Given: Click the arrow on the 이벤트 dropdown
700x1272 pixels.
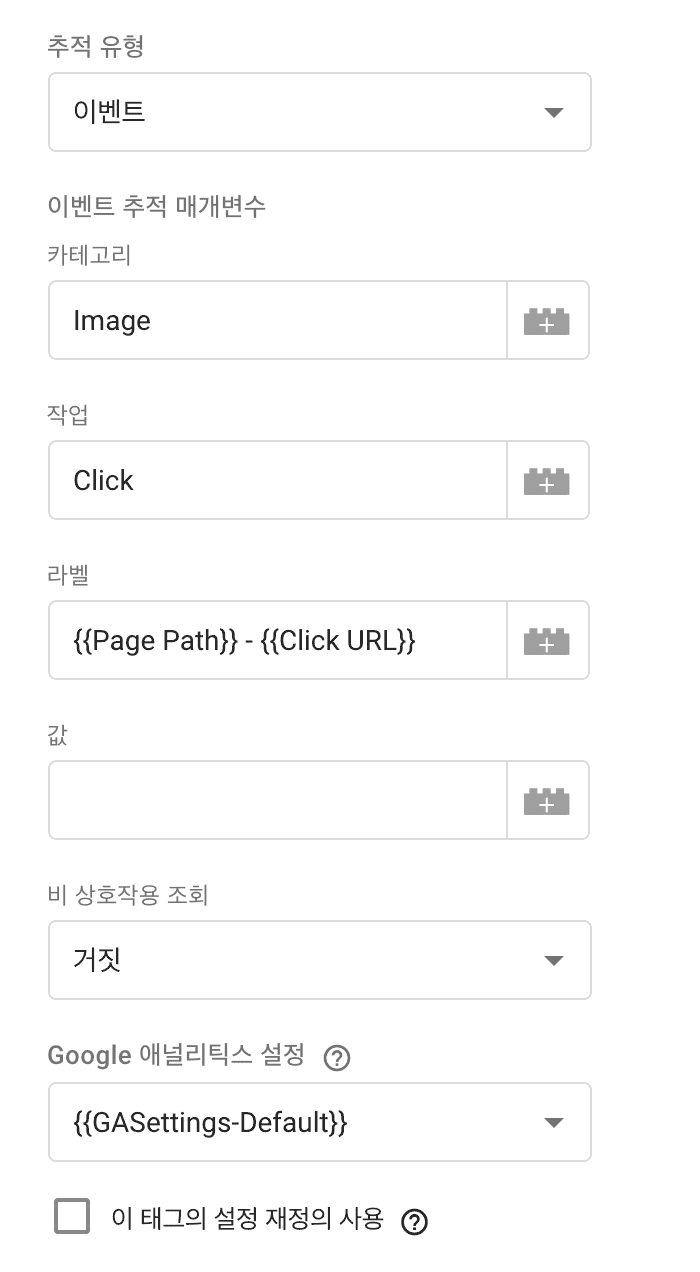Looking at the screenshot, I should pyautogui.click(x=554, y=113).
